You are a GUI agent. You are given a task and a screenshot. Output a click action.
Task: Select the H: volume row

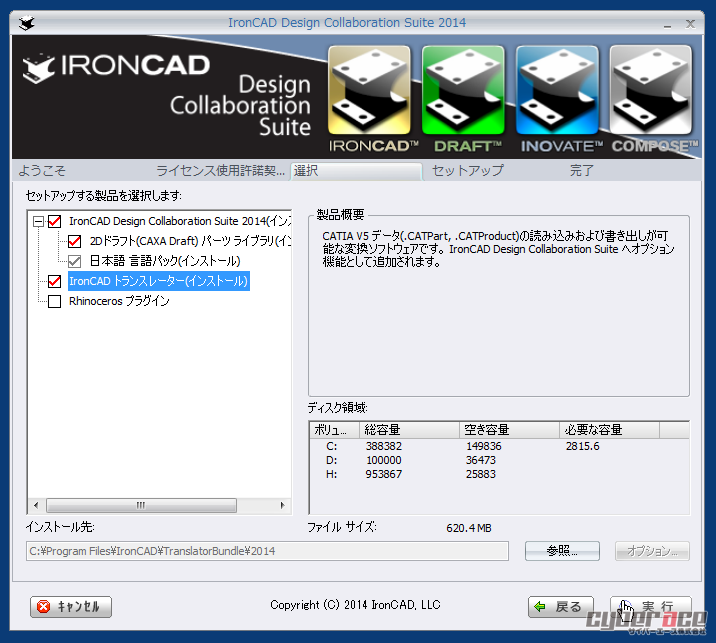point(499,474)
